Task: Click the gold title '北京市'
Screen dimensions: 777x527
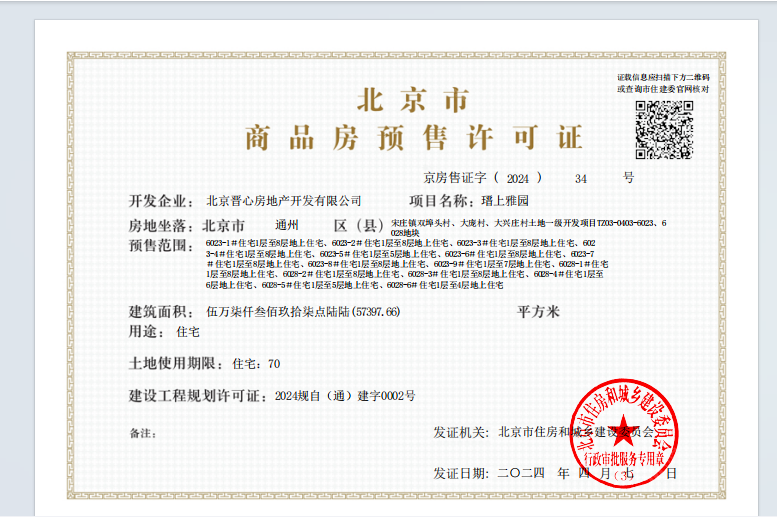Action: [413, 100]
